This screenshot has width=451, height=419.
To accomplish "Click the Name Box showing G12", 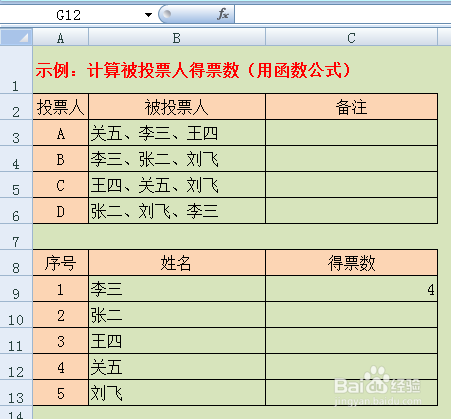I will 69,15.
